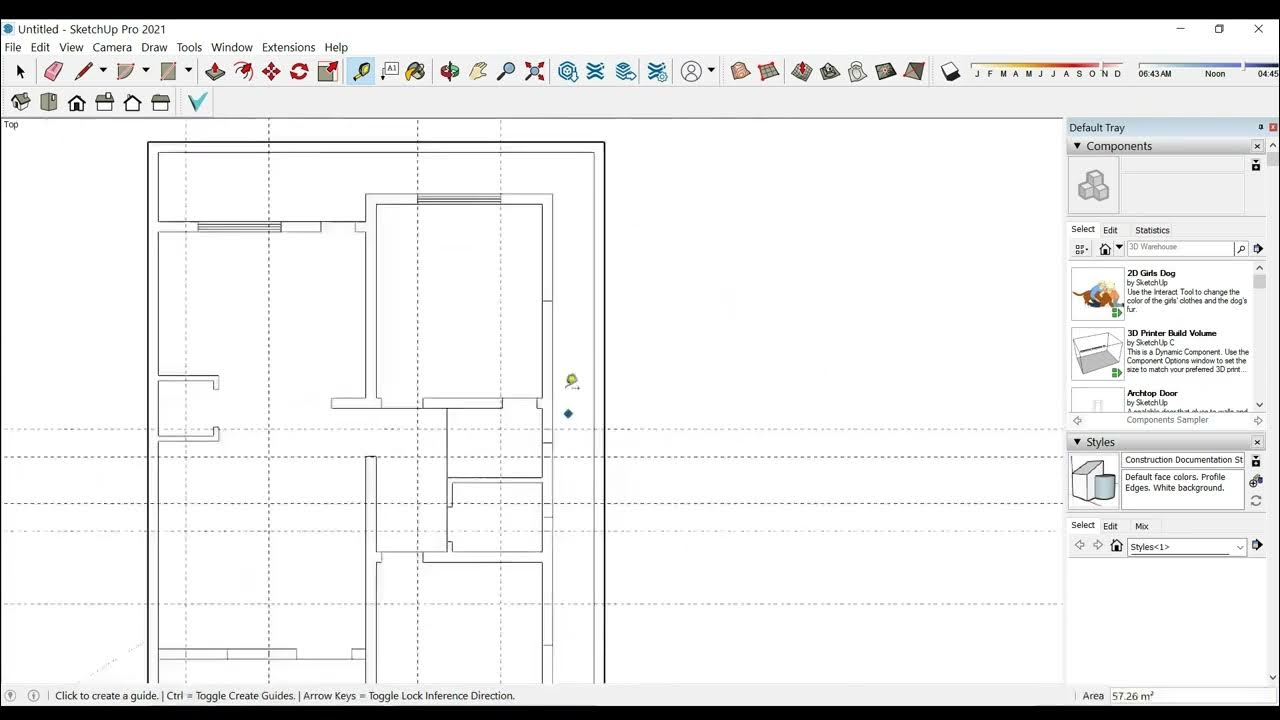The height and width of the screenshot is (720, 1280).
Task: Switch to Front view house icon
Action: pyautogui.click(x=76, y=102)
